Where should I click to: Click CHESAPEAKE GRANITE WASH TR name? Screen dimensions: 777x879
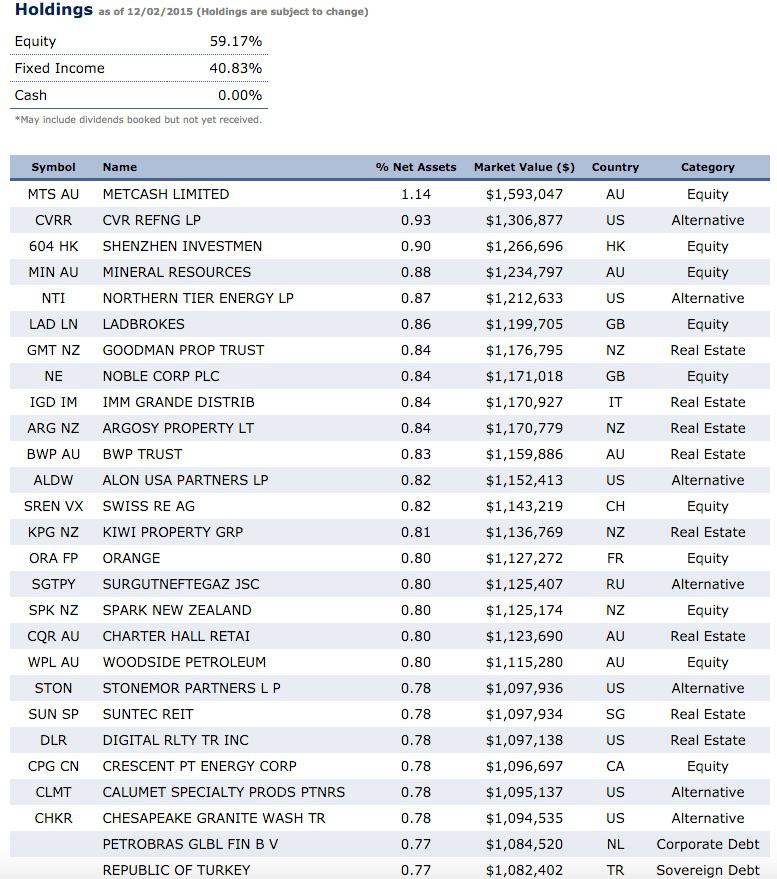pos(214,818)
